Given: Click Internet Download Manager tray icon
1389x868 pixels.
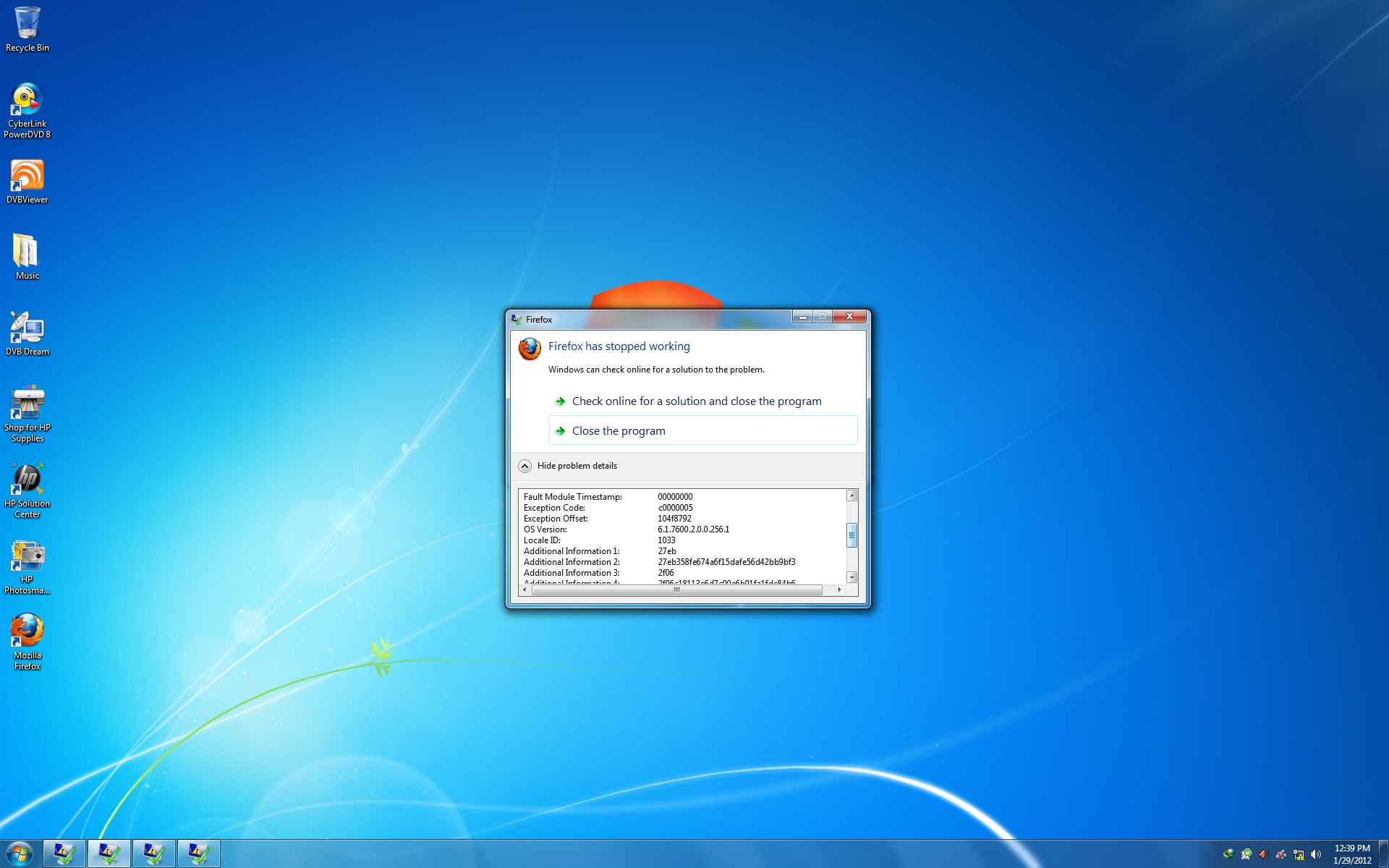Looking at the screenshot, I should click(x=1228, y=854).
